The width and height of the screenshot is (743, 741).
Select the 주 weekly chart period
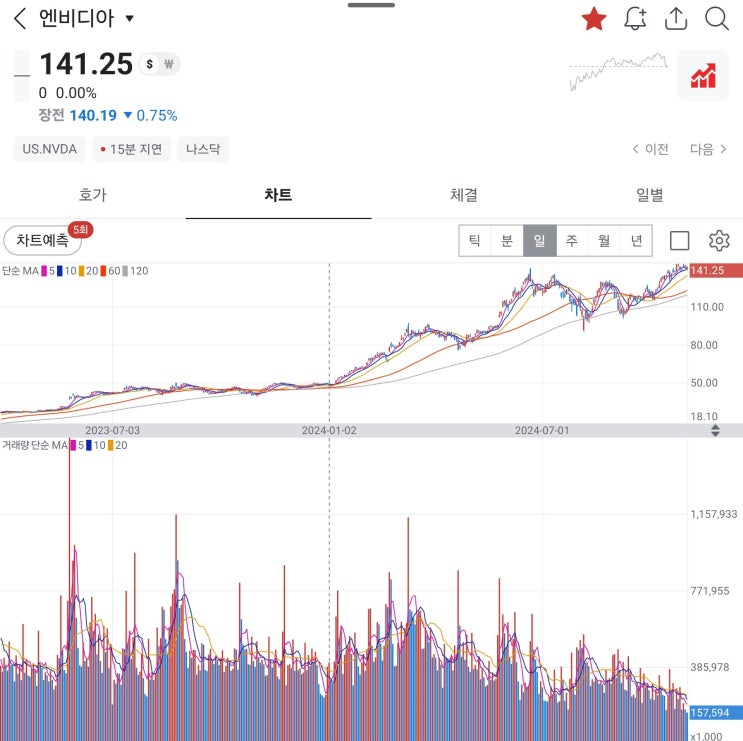coord(572,240)
